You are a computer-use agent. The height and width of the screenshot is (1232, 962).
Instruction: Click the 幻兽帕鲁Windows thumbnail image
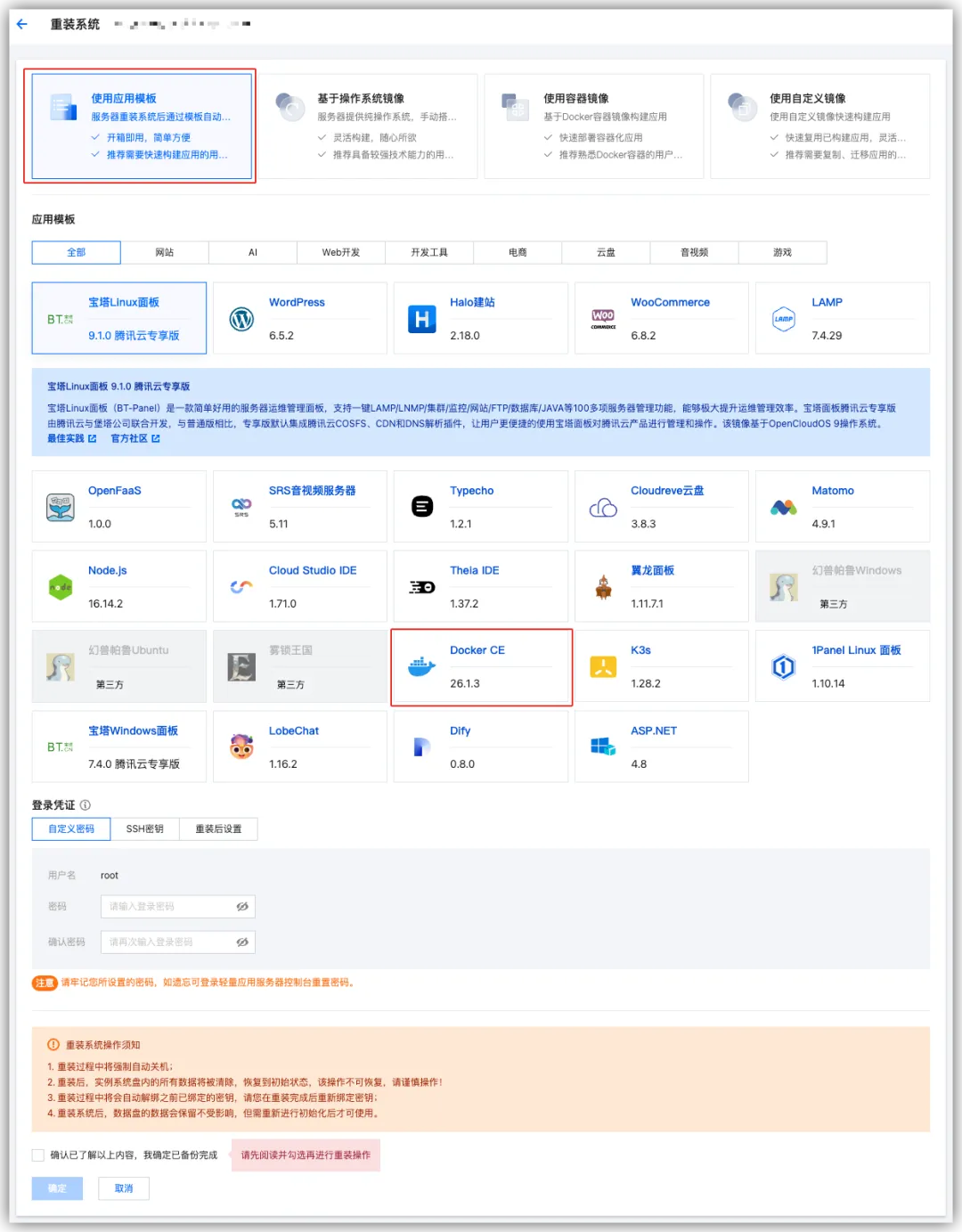click(x=784, y=587)
